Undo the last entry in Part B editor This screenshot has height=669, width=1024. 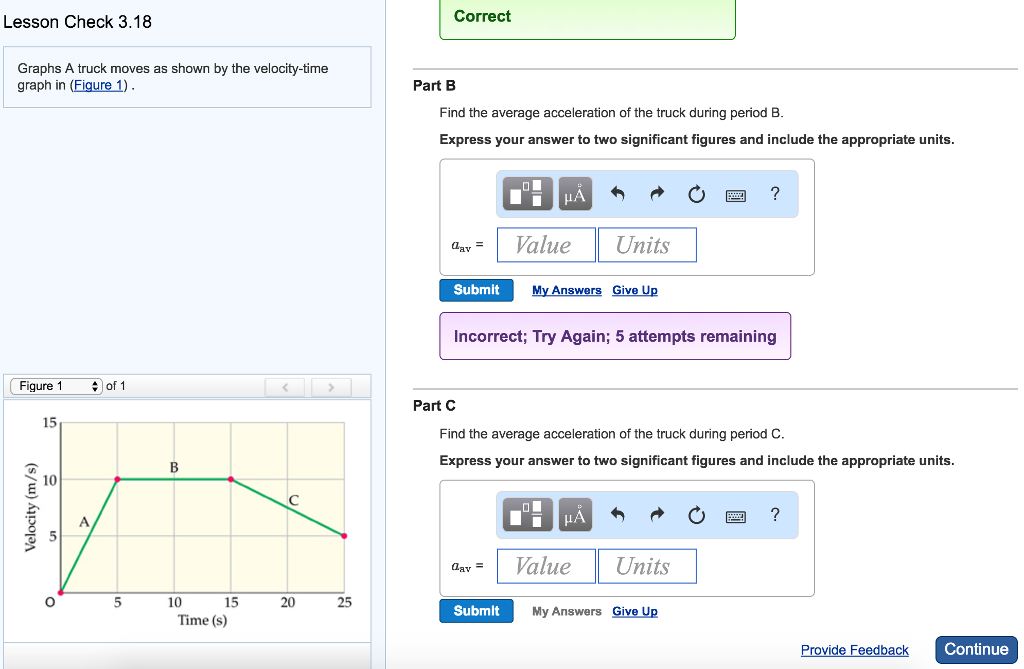click(x=617, y=194)
